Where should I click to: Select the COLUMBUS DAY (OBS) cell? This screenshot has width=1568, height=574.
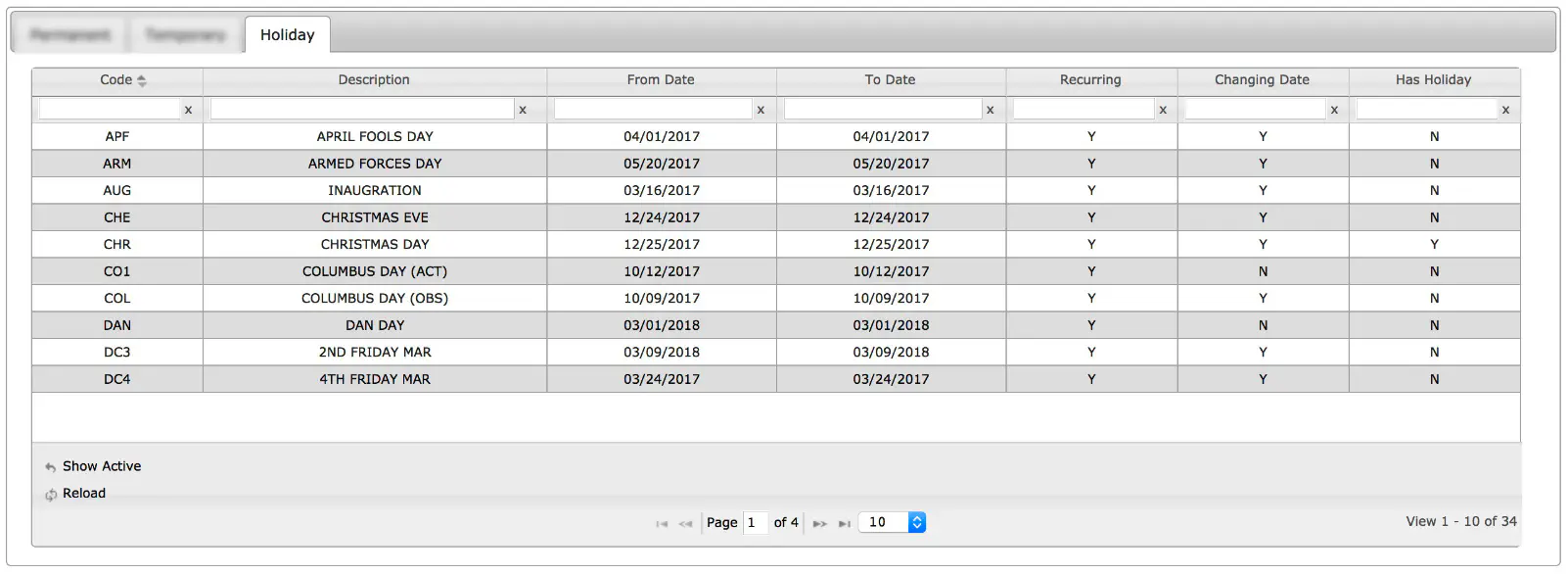[375, 298]
